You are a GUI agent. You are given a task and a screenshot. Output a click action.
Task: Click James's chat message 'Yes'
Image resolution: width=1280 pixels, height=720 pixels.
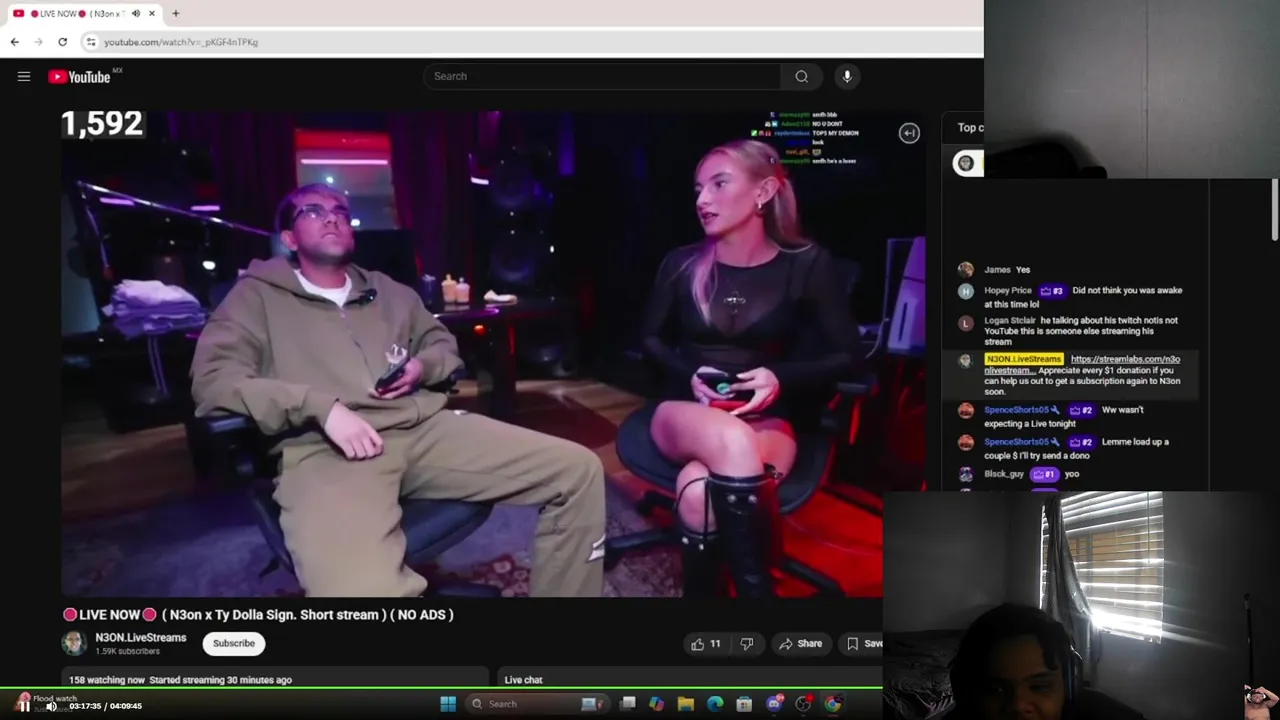1022,270
